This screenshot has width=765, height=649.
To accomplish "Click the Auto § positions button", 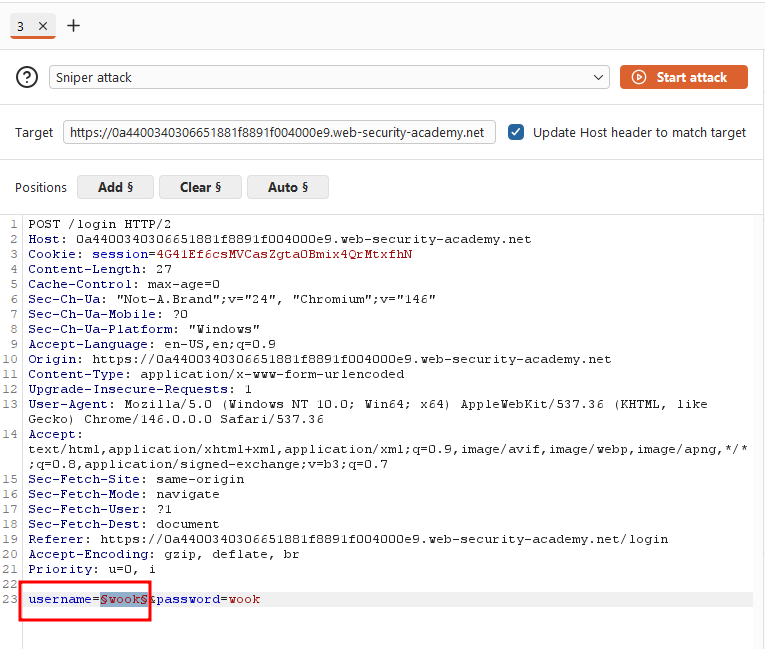I will coord(288,187).
